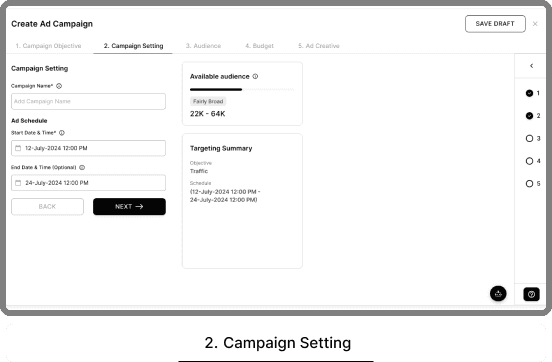552x362 pixels.
Task: Select step 3 circle in side stepper
Action: 529,138
